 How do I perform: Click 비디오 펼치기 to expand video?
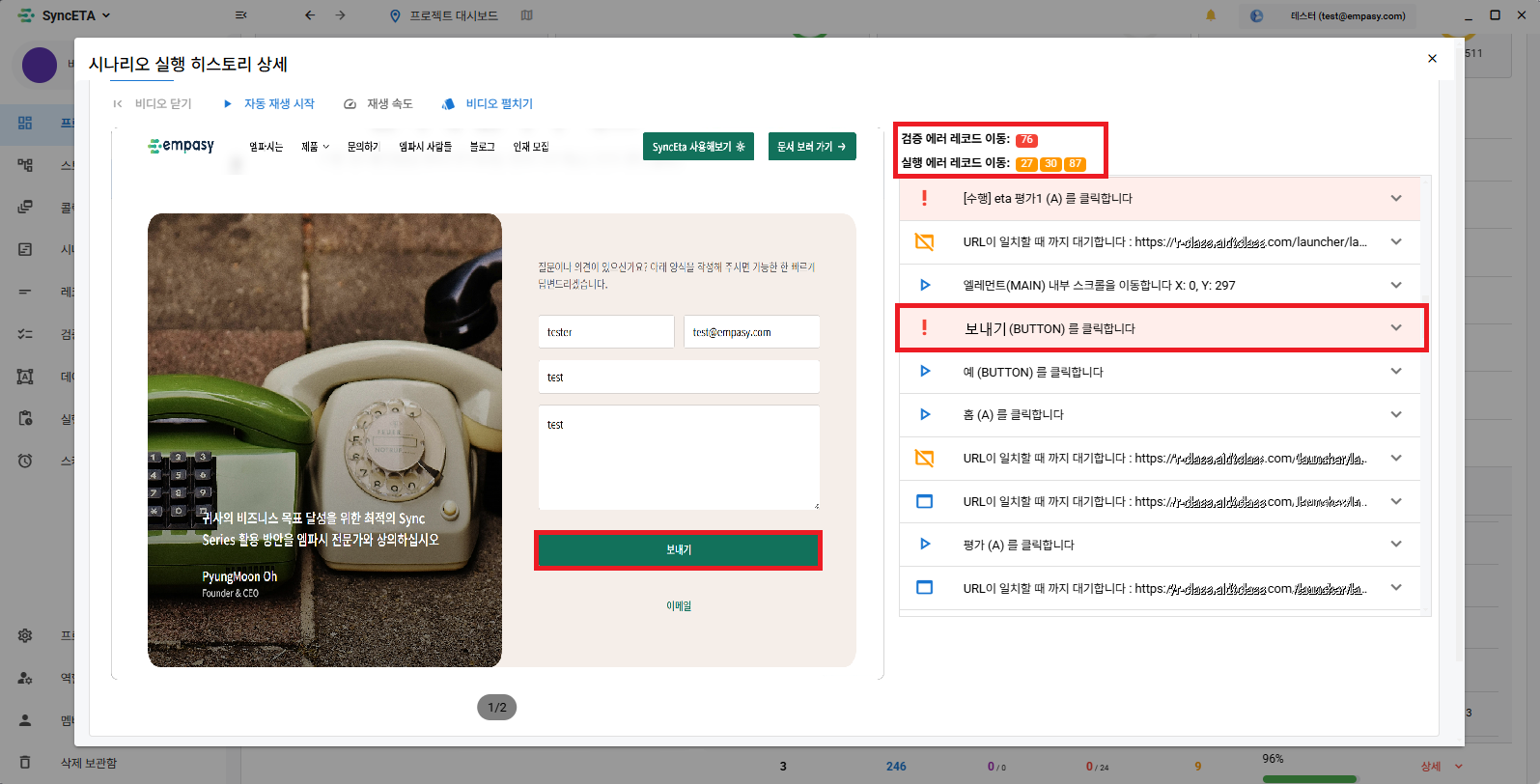[x=488, y=104]
